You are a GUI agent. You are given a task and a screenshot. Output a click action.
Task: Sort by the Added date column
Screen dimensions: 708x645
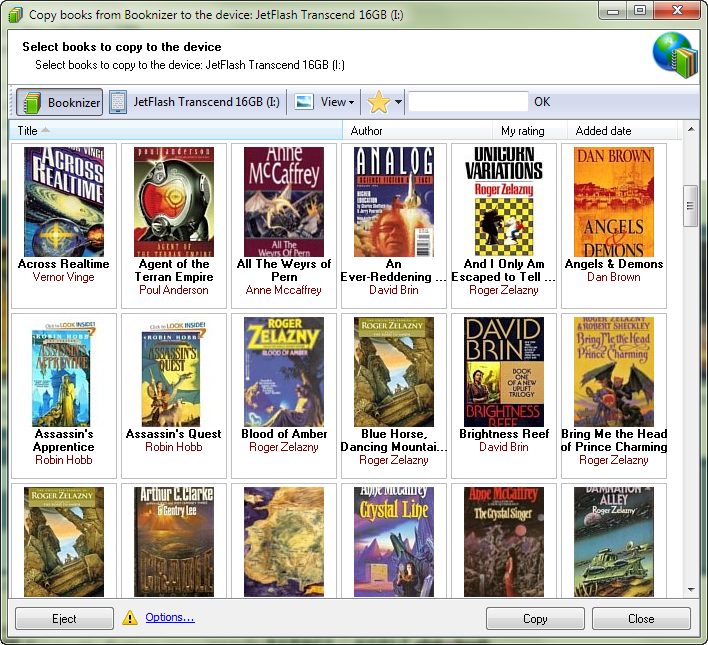(622, 131)
